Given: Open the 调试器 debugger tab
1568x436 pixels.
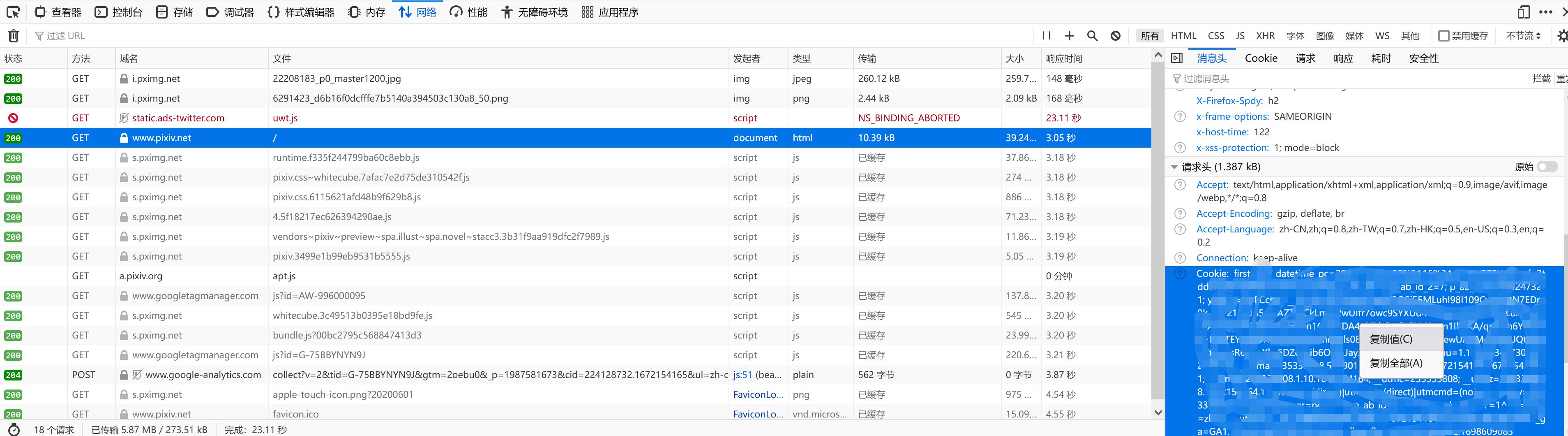Looking at the screenshot, I should pyautogui.click(x=230, y=12).
